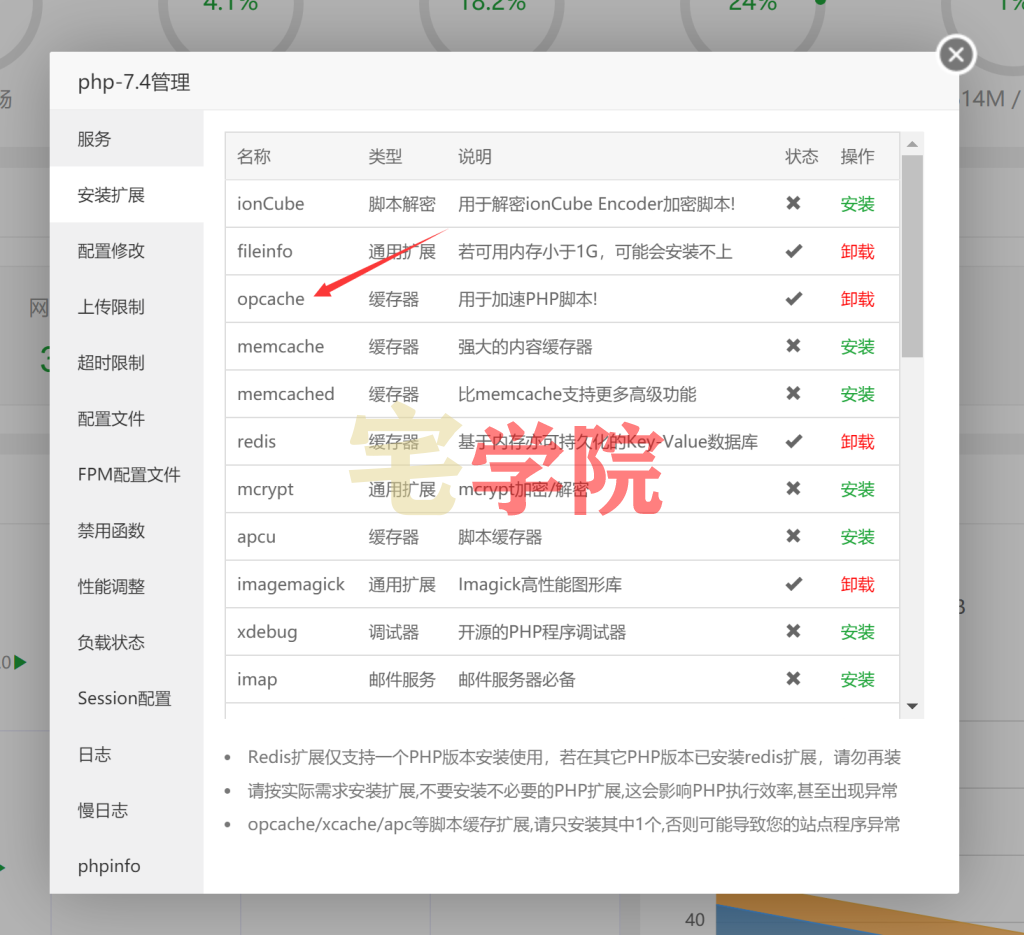This screenshot has height=935, width=1024.
Task: Click the ionCube extension name
Action: (270, 204)
